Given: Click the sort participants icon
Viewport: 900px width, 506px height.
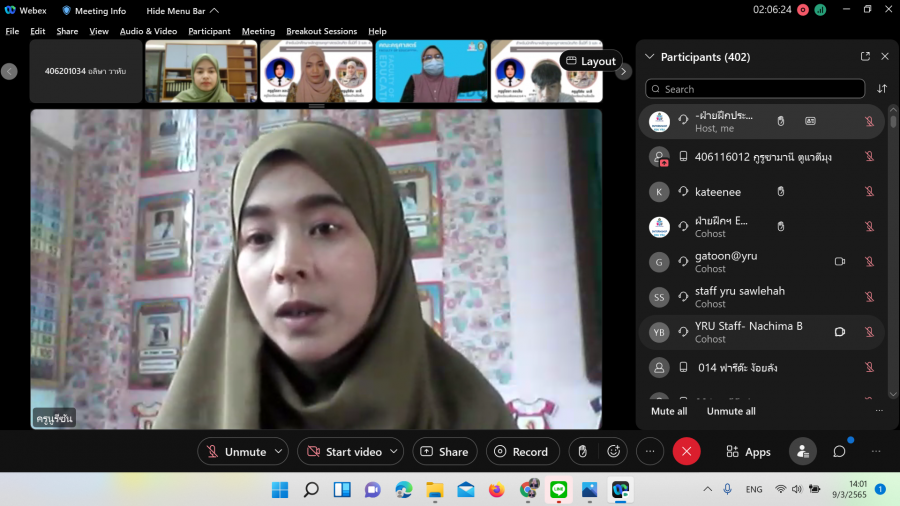Looking at the screenshot, I should (x=882, y=89).
